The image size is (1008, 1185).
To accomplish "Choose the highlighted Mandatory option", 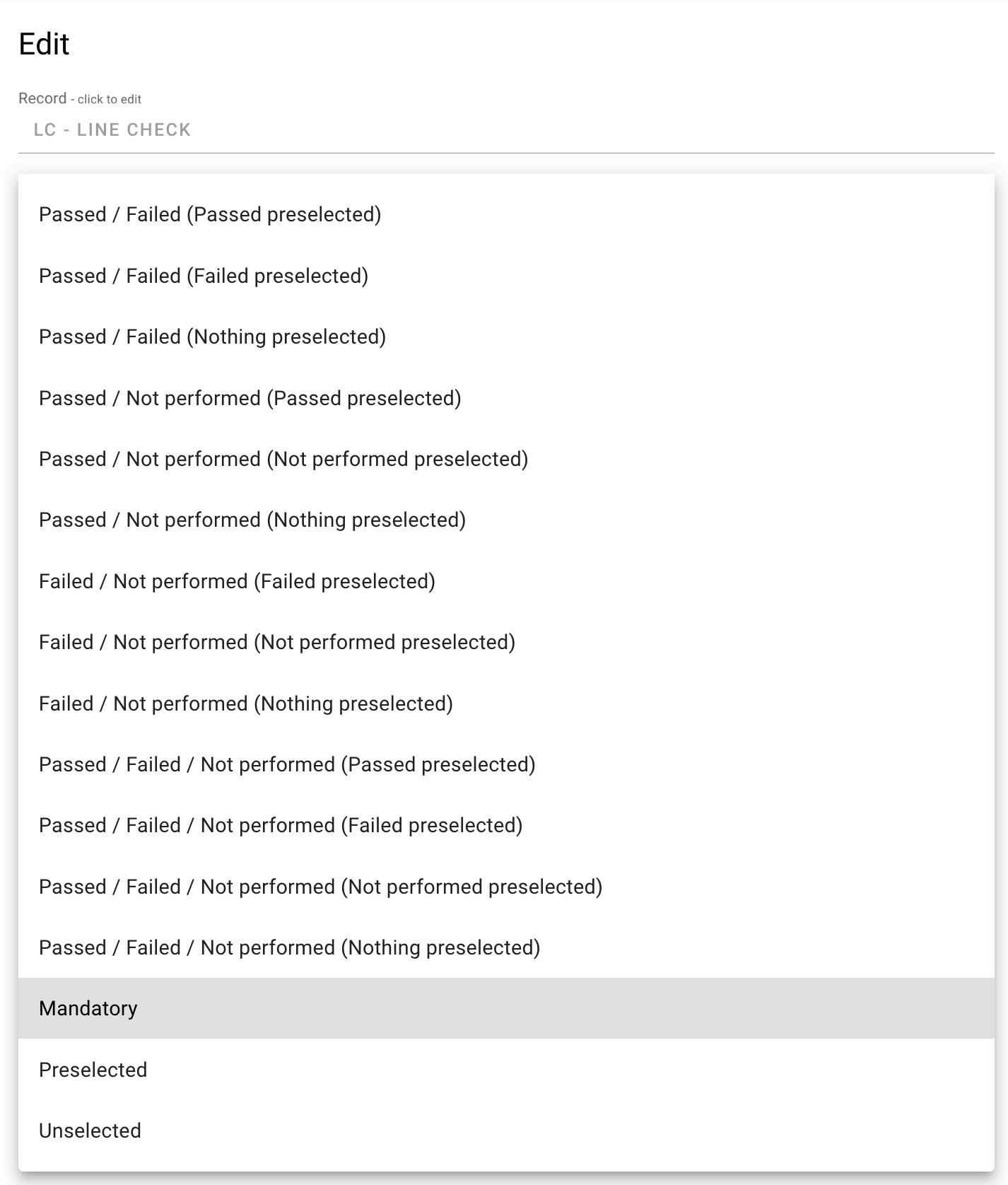I will click(88, 1009).
